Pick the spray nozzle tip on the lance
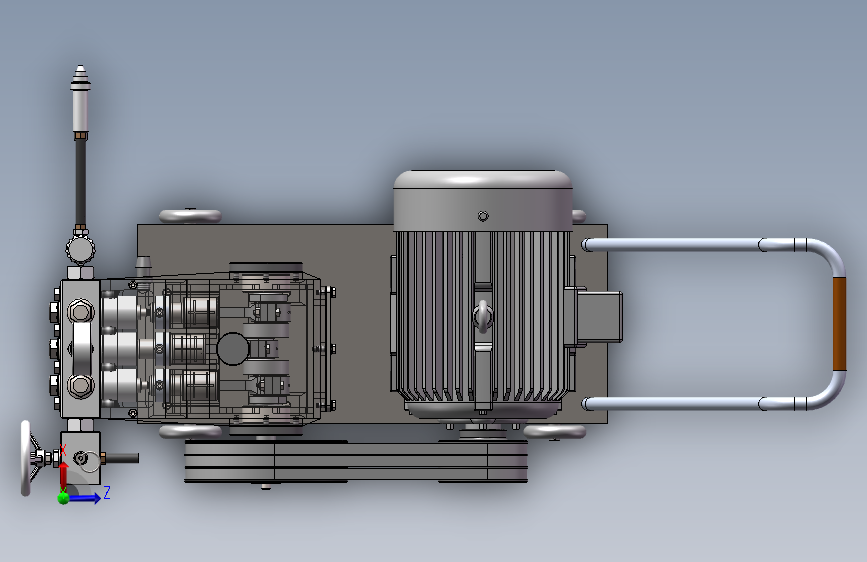The width and height of the screenshot is (867, 562). point(80,75)
